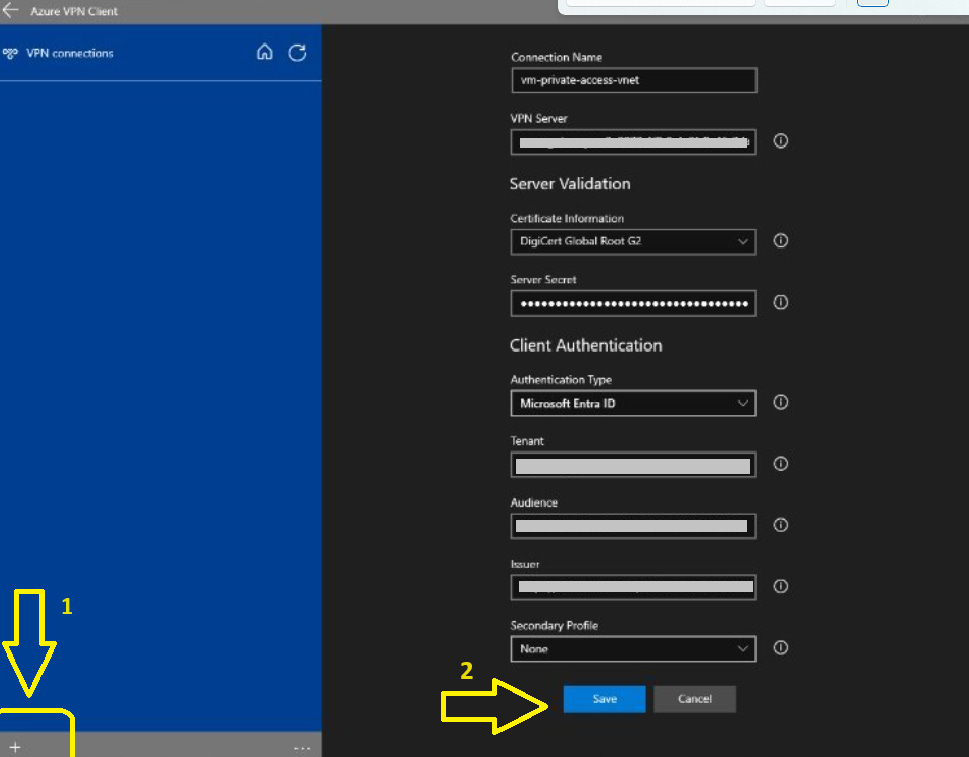Viewport: 969px width, 757px height.
Task: Click the VPN Server input field
Action: coord(633,142)
